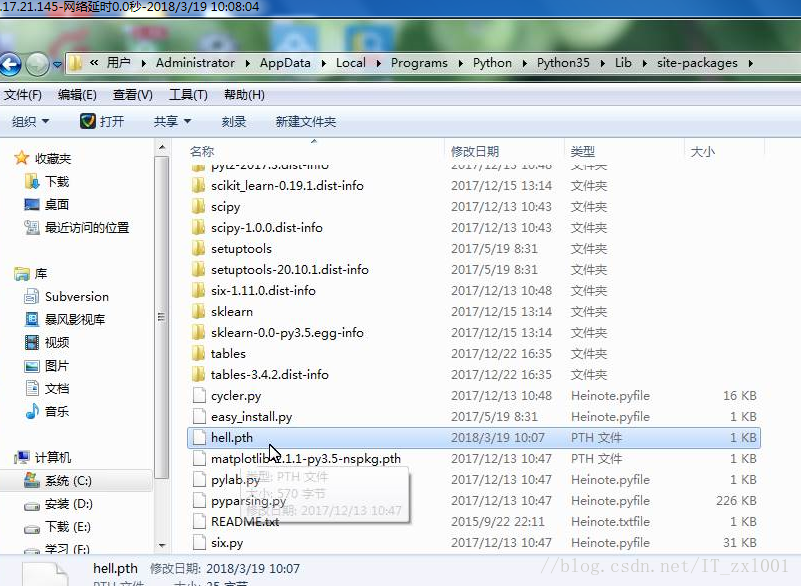Viewport: 801px width, 586px height.
Task: Select the cycler.py file icon
Action: (199, 395)
